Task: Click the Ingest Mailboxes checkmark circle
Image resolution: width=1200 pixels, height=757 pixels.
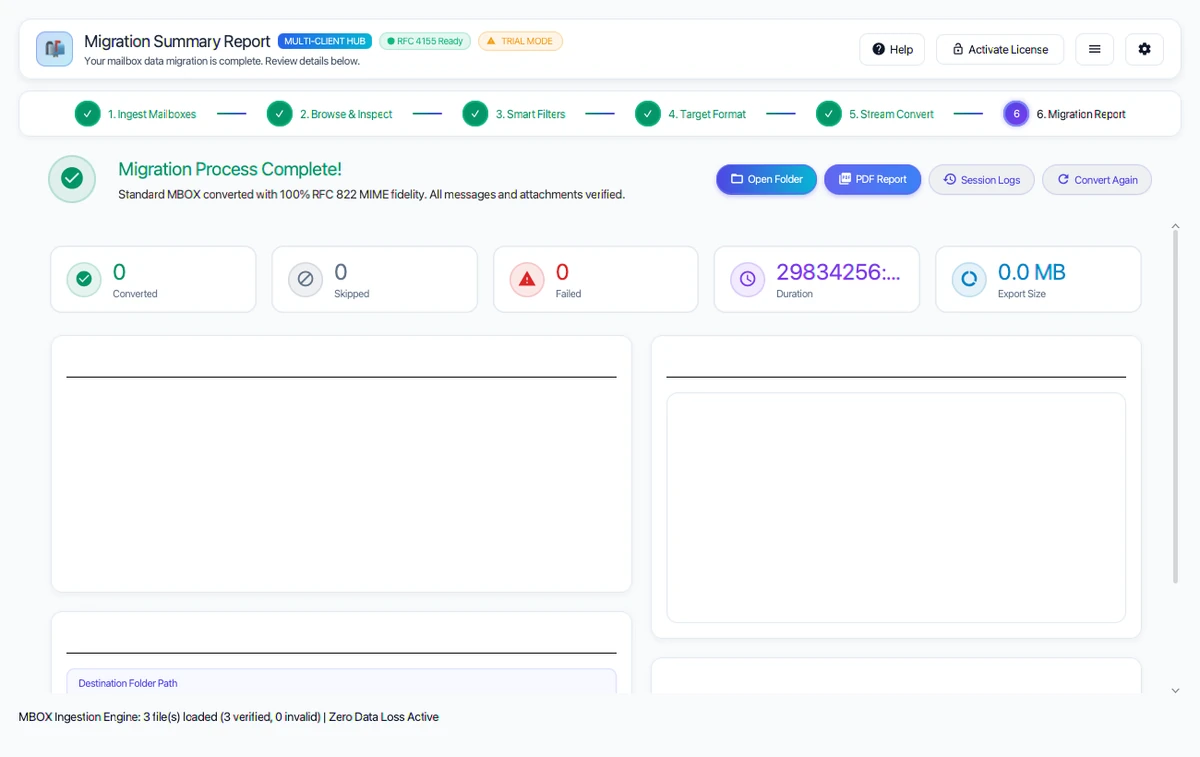Action: click(88, 114)
